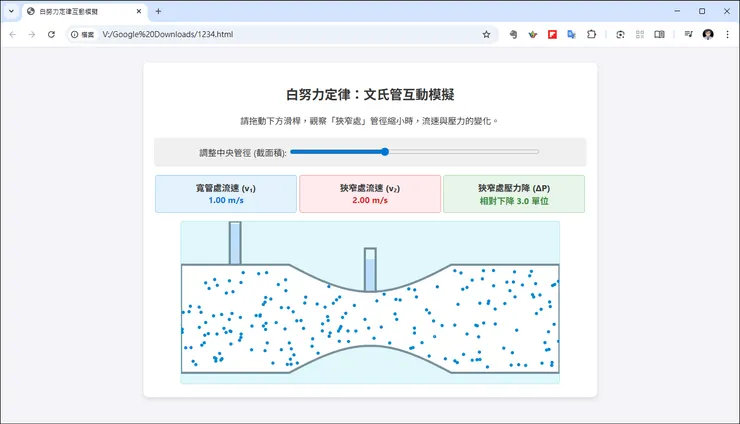Click the text '相對下降 3.0 單位'
The image size is (740, 424).
pyautogui.click(x=514, y=201)
